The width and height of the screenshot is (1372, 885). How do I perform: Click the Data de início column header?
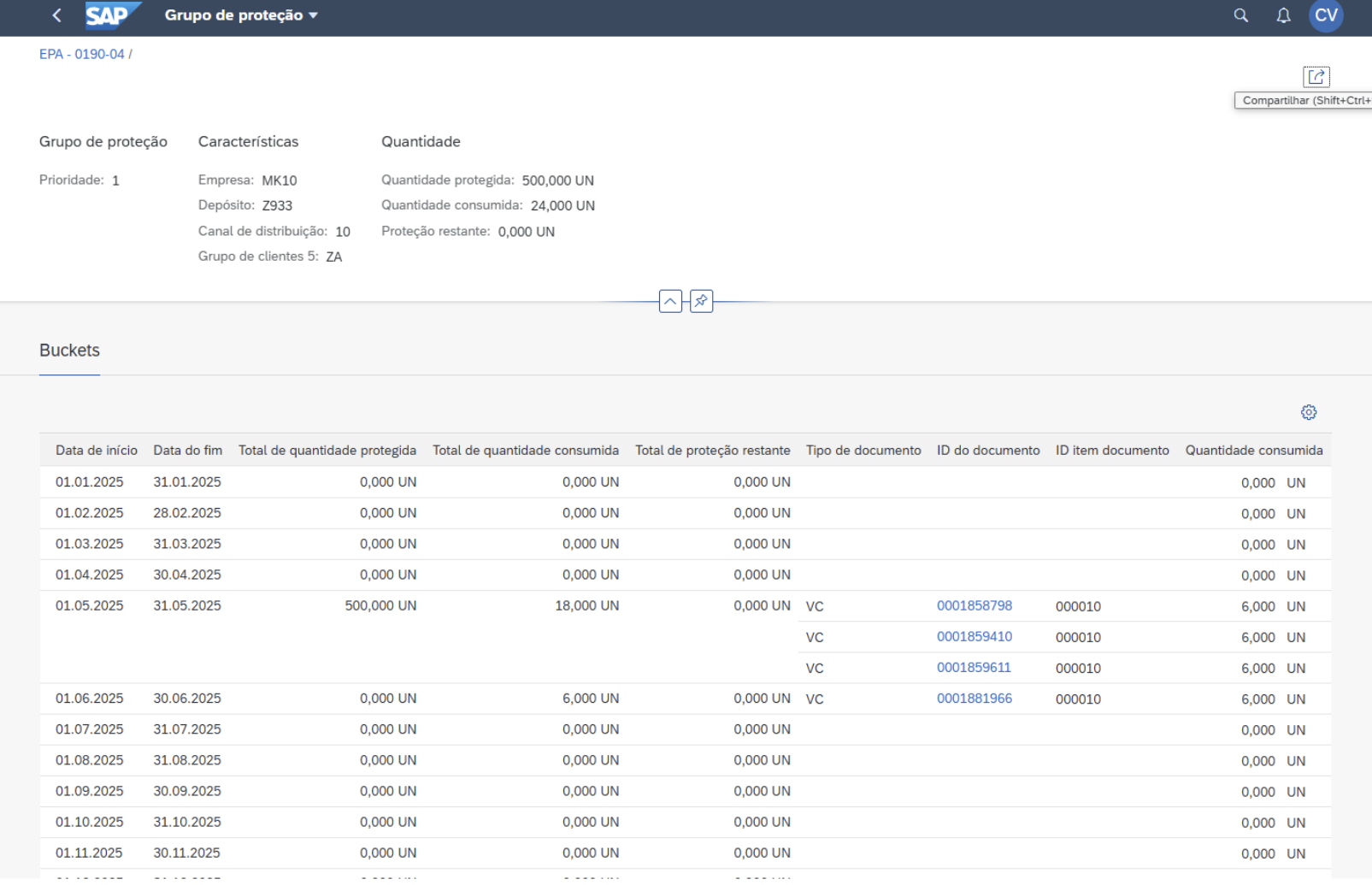pos(97,450)
